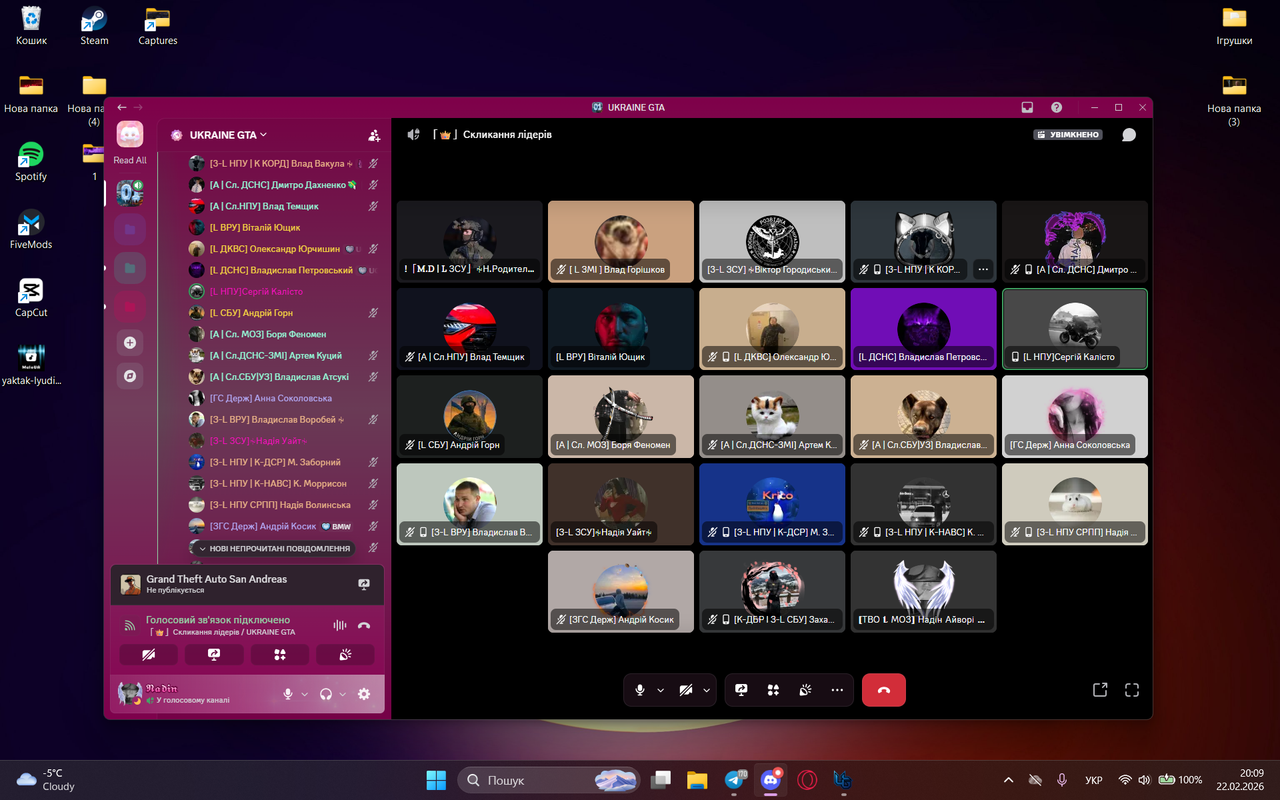The width and height of the screenshot is (1280, 800).
Task: Open the help question mark icon
Action: pyautogui.click(x=1056, y=107)
